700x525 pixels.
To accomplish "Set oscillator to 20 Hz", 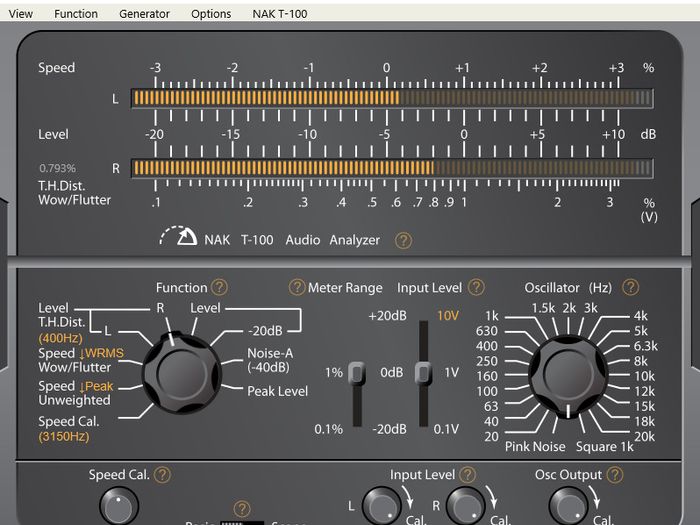I will coord(491,437).
